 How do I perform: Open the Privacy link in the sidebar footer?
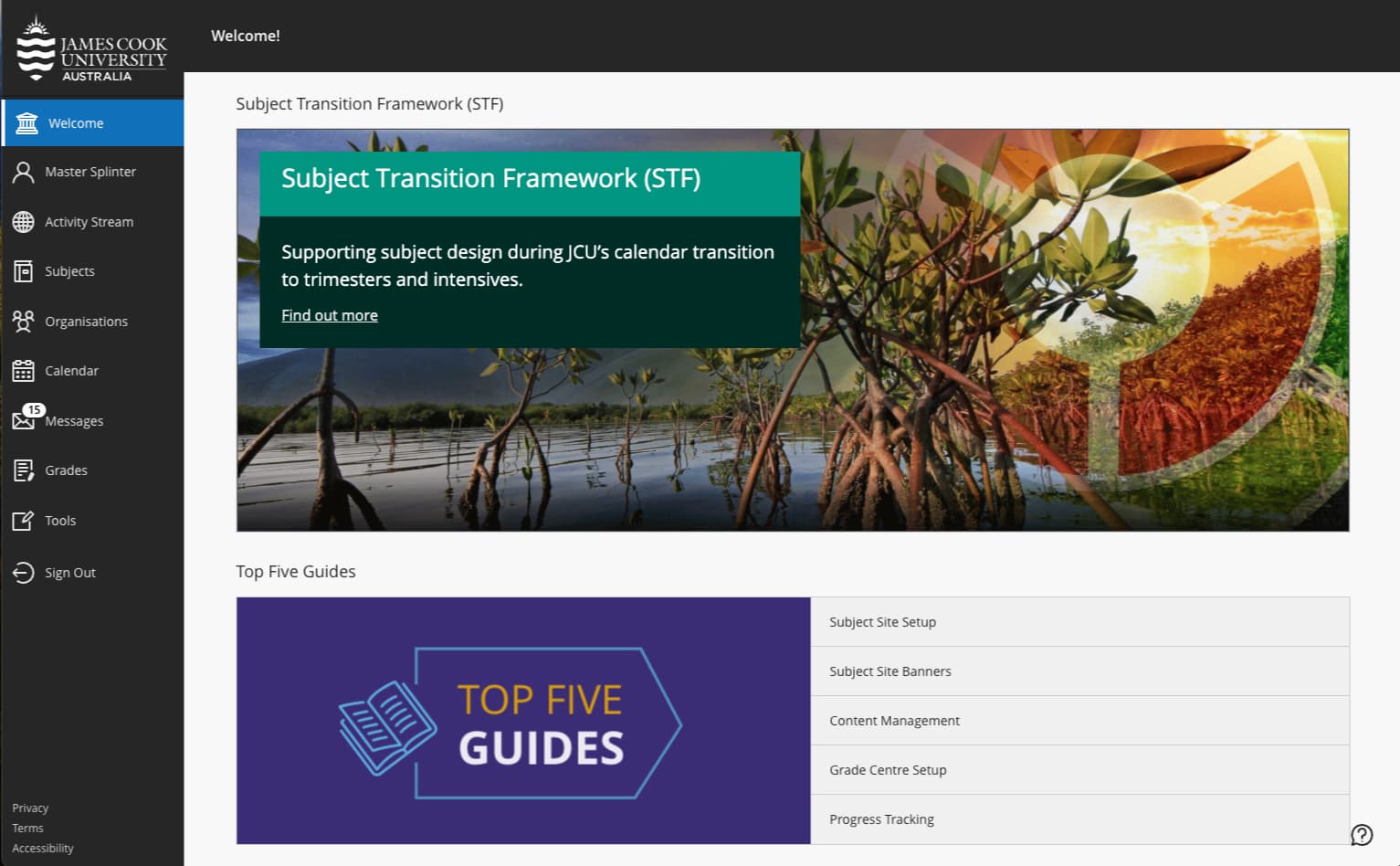(30, 808)
